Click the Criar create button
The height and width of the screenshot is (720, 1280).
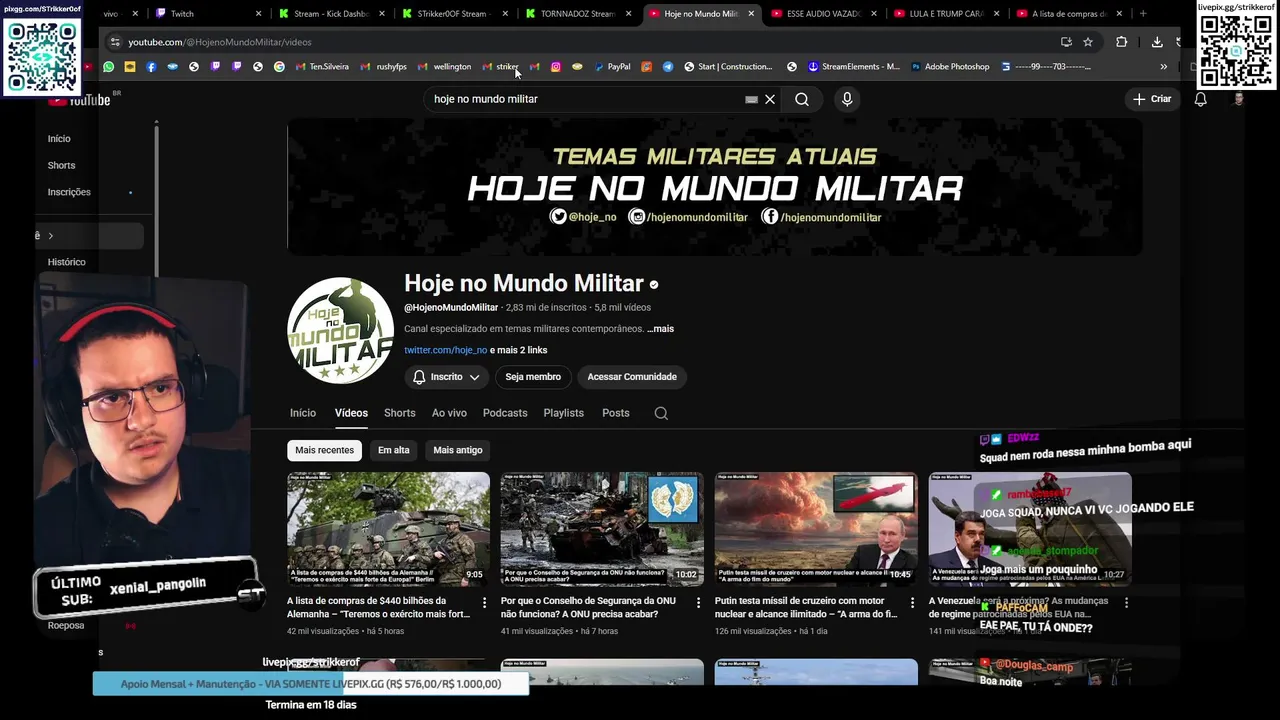[1152, 99]
